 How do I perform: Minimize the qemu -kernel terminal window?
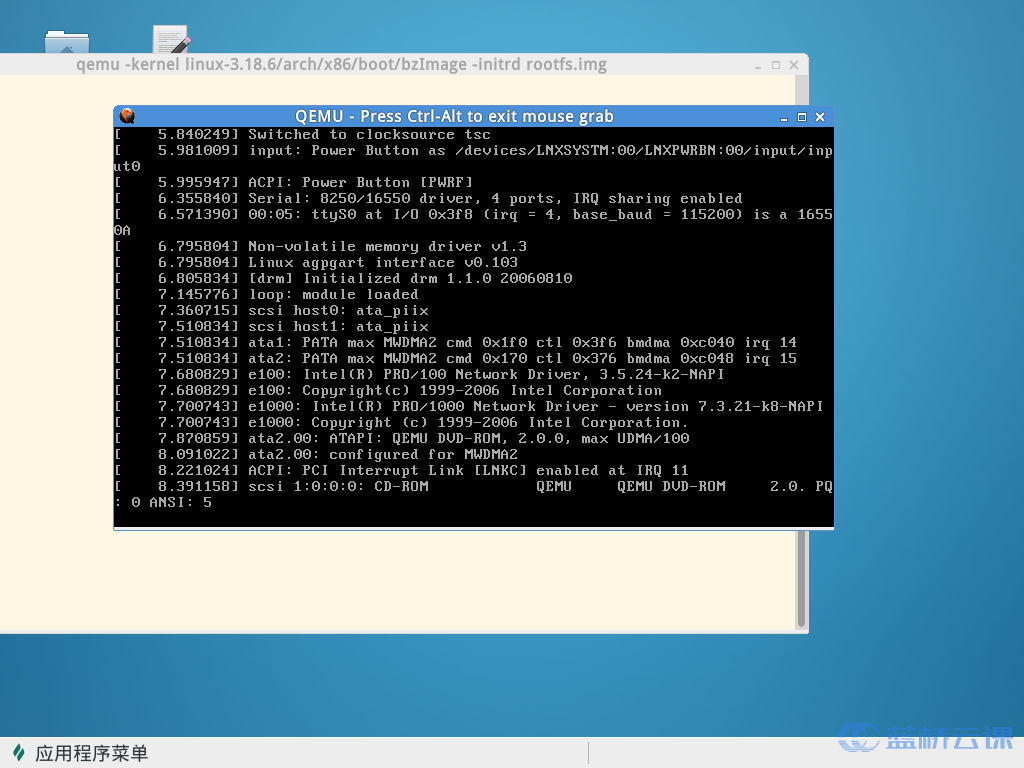[758, 65]
